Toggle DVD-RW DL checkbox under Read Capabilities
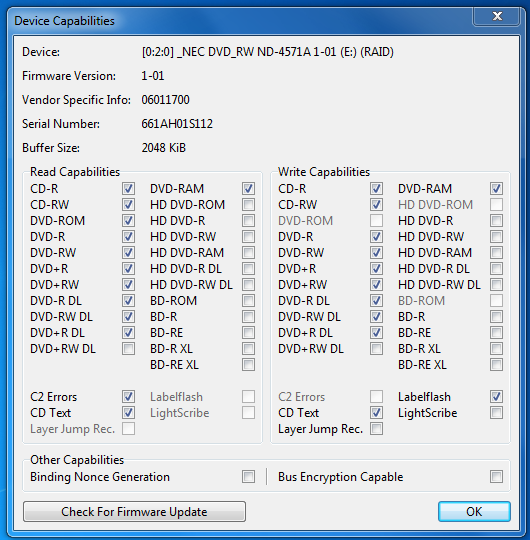The image size is (530, 540). pyautogui.click(x=128, y=317)
